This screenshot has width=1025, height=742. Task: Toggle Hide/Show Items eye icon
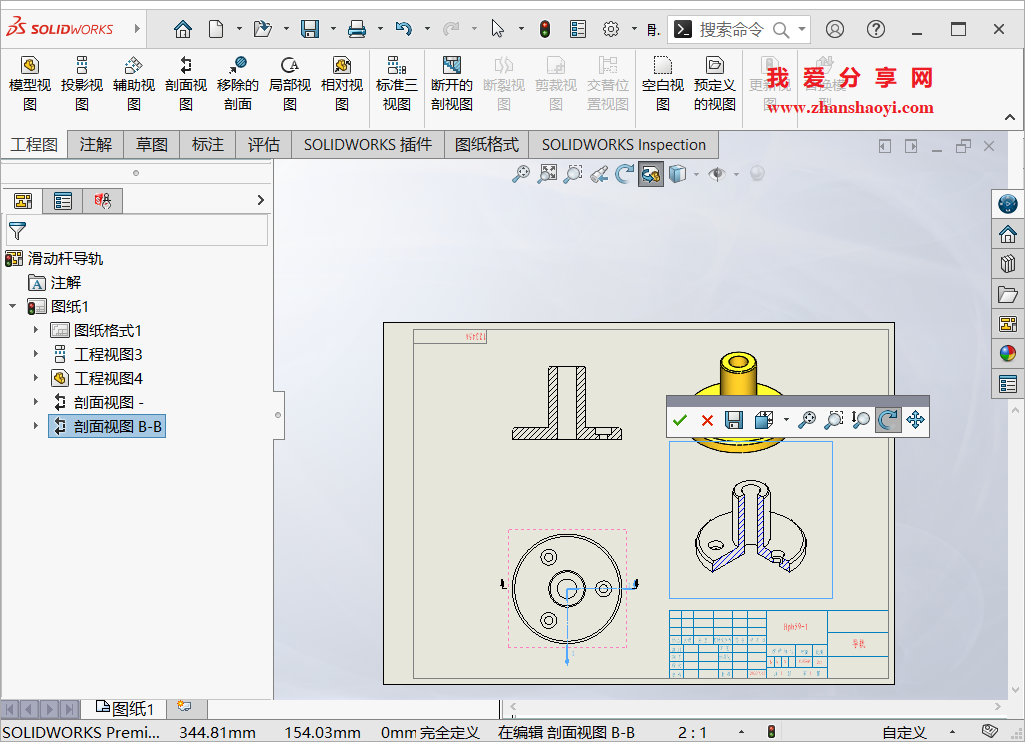[x=717, y=174]
